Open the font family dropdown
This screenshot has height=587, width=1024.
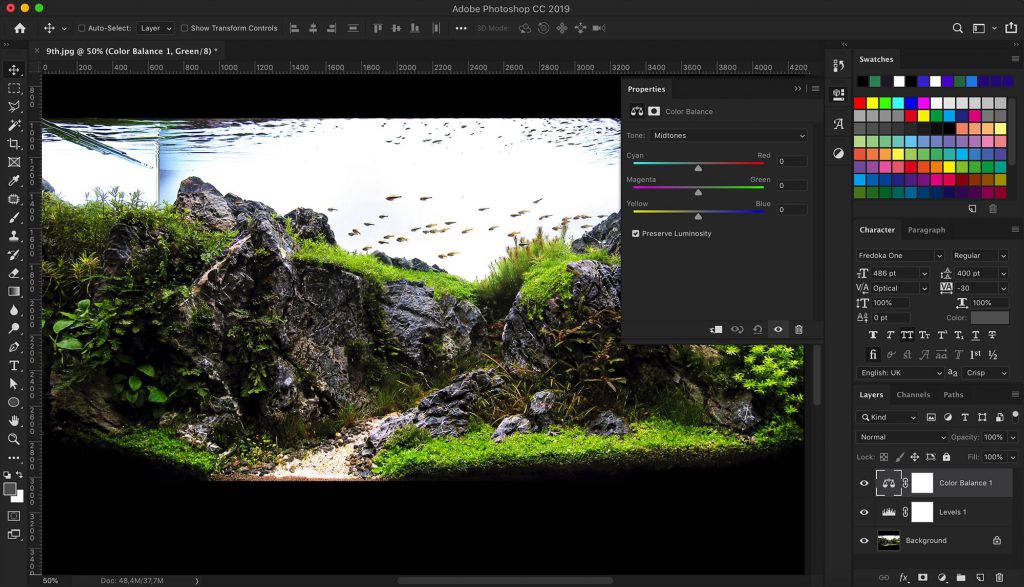(x=895, y=255)
